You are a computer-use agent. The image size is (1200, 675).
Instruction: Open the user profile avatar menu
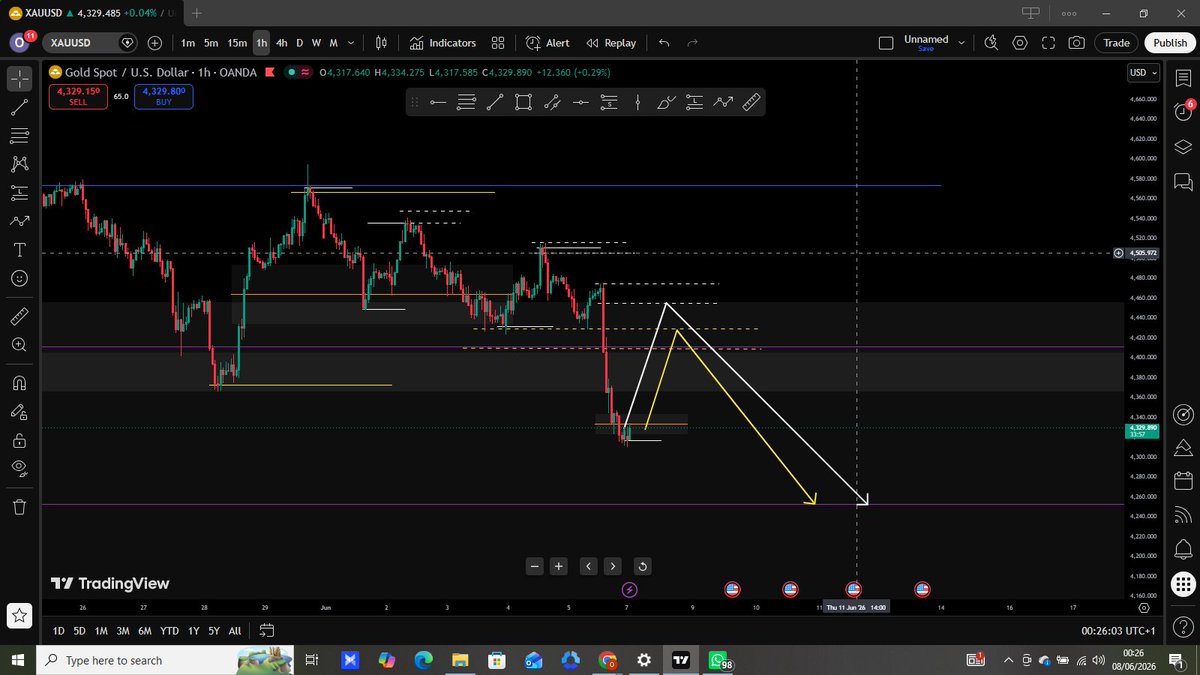pos(20,43)
